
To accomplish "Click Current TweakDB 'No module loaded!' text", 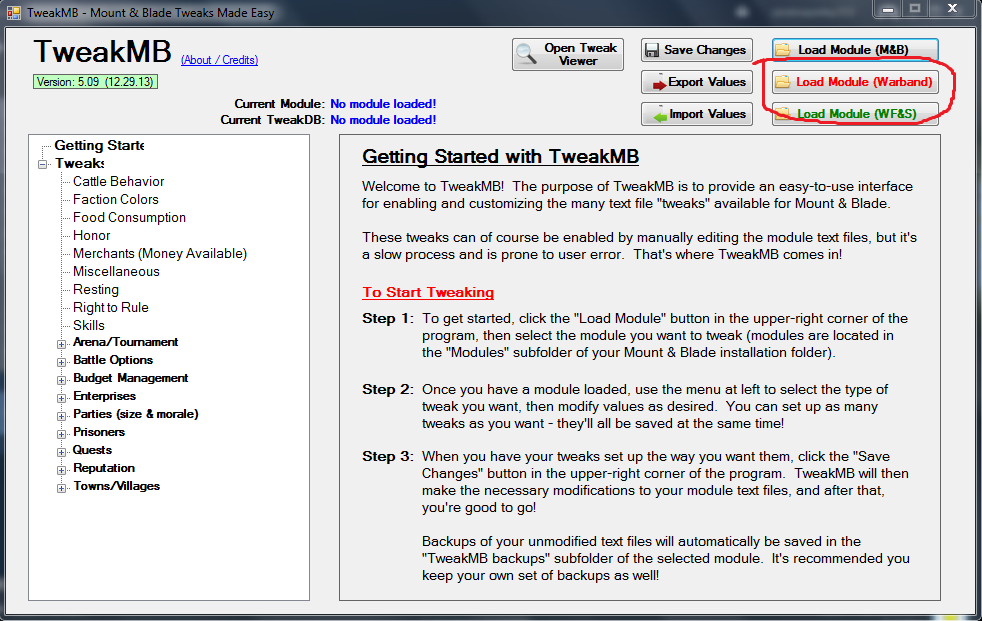I will 383,120.
